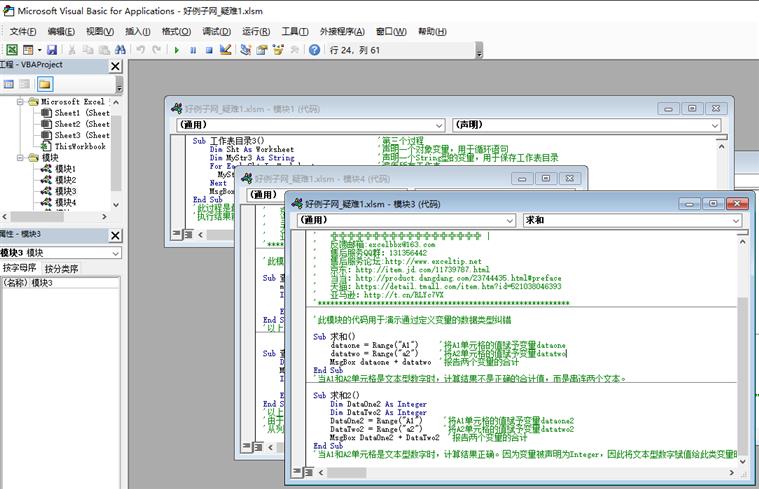Click Full Module View icon in 模块1 window
Image resolution: width=759 pixels, height=489 pixels.
click(x=187, y=234)
